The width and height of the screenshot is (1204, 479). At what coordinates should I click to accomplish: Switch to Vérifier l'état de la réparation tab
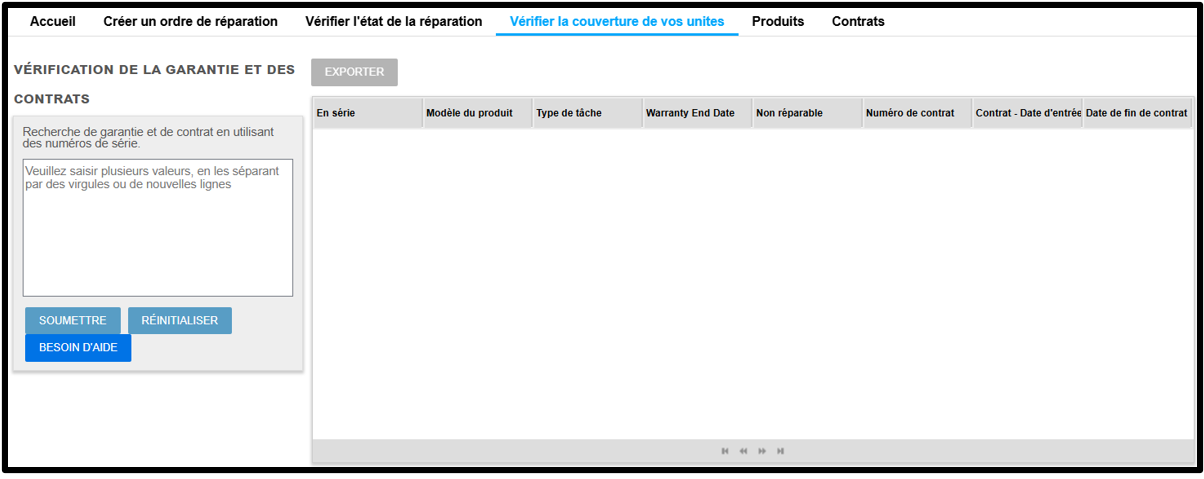click(394, 21)
